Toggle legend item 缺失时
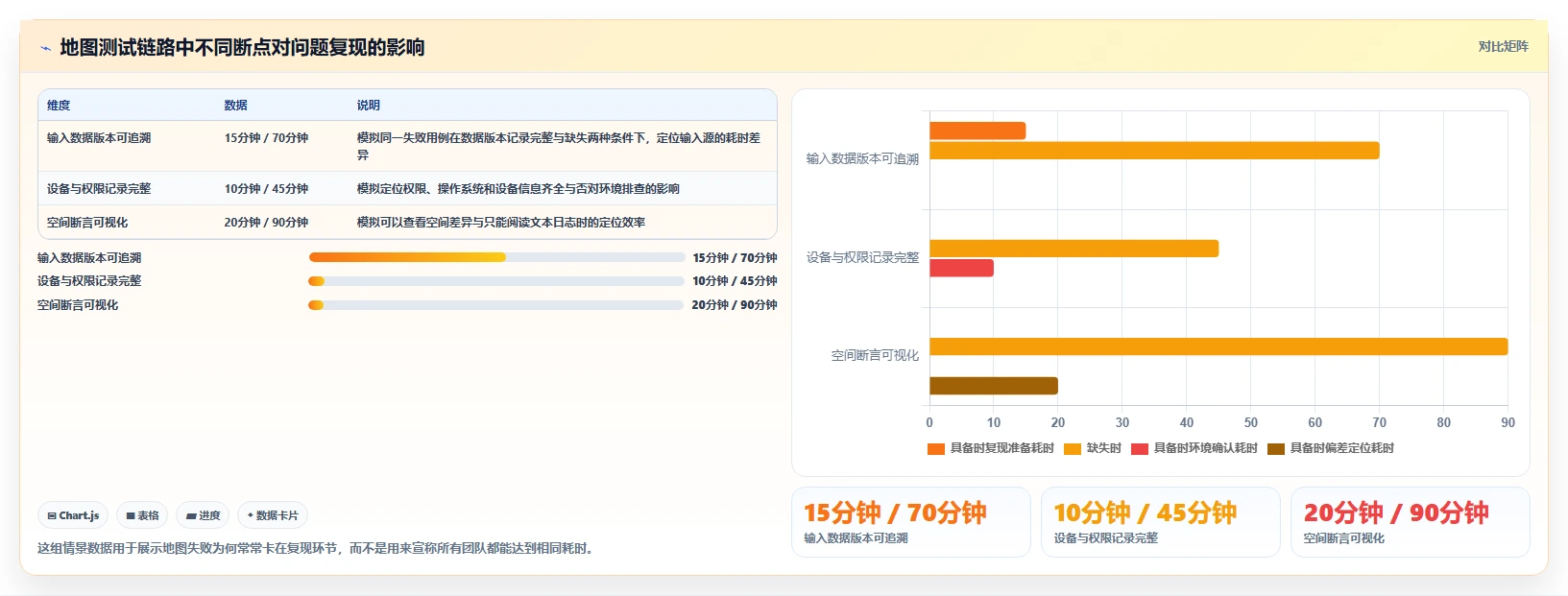Image resolution: width=1568 pixels, height=596 pixels. (1093, 448)
